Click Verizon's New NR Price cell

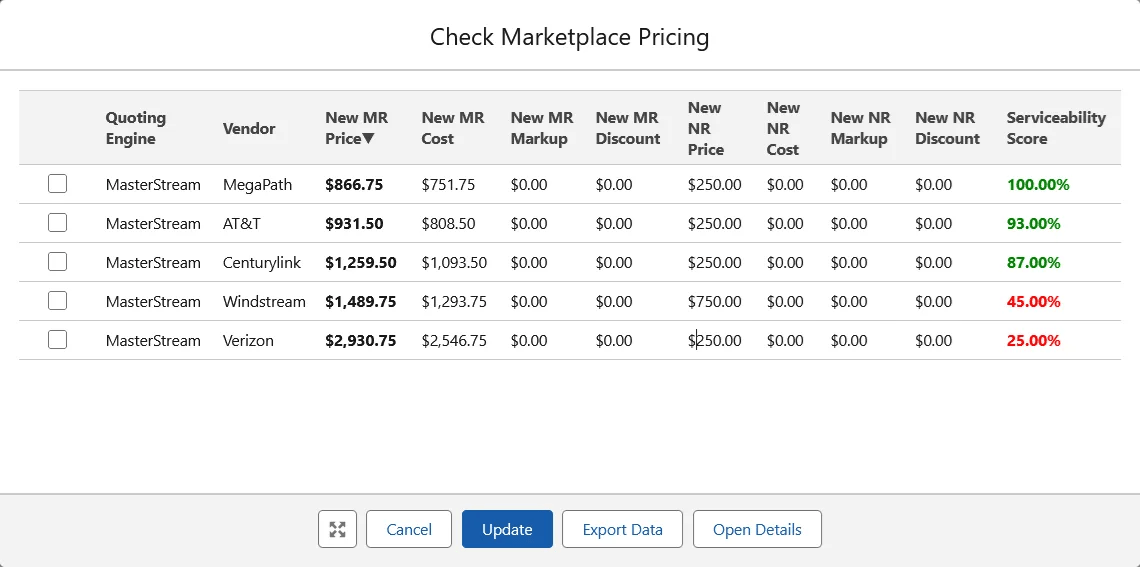coord(715,340)
